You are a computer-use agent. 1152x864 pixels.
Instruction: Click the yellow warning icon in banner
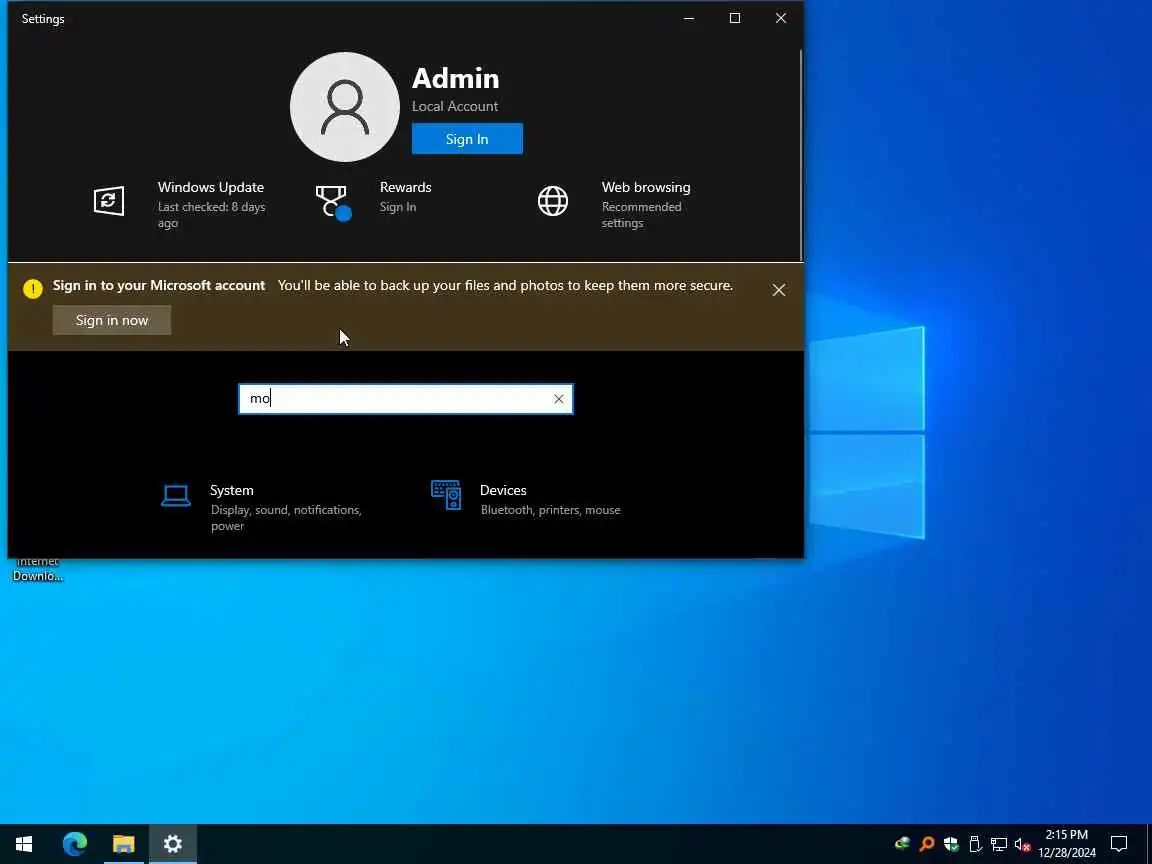coord(32,289)
